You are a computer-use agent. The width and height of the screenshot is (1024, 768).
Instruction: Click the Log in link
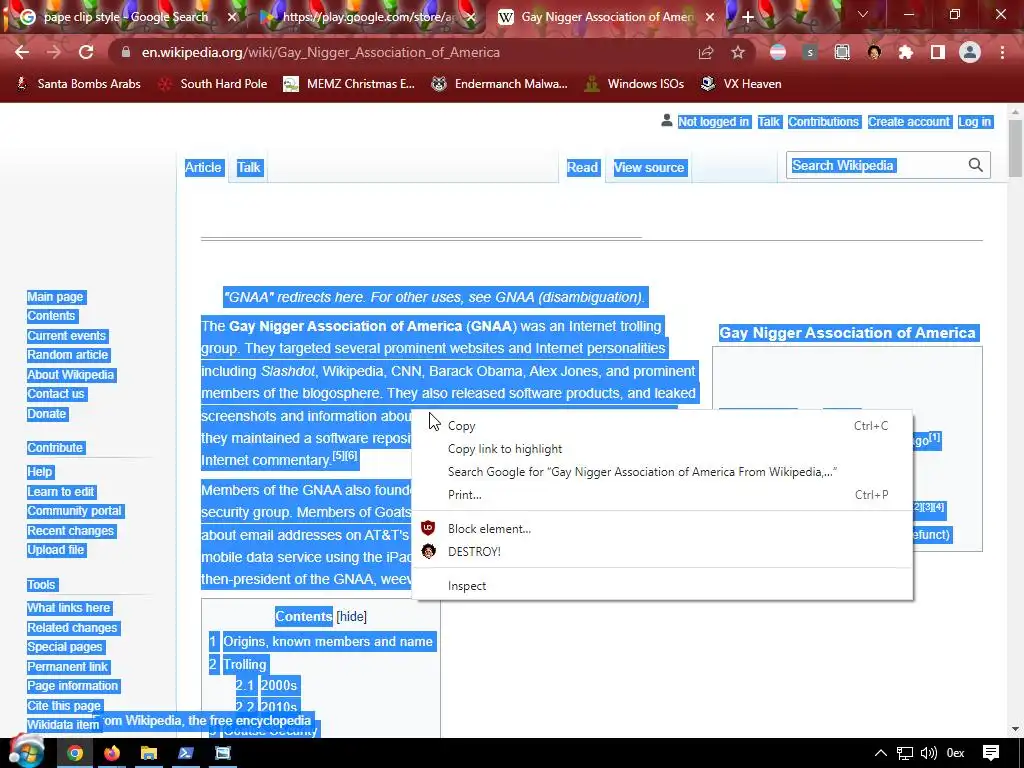click(974, 121)
